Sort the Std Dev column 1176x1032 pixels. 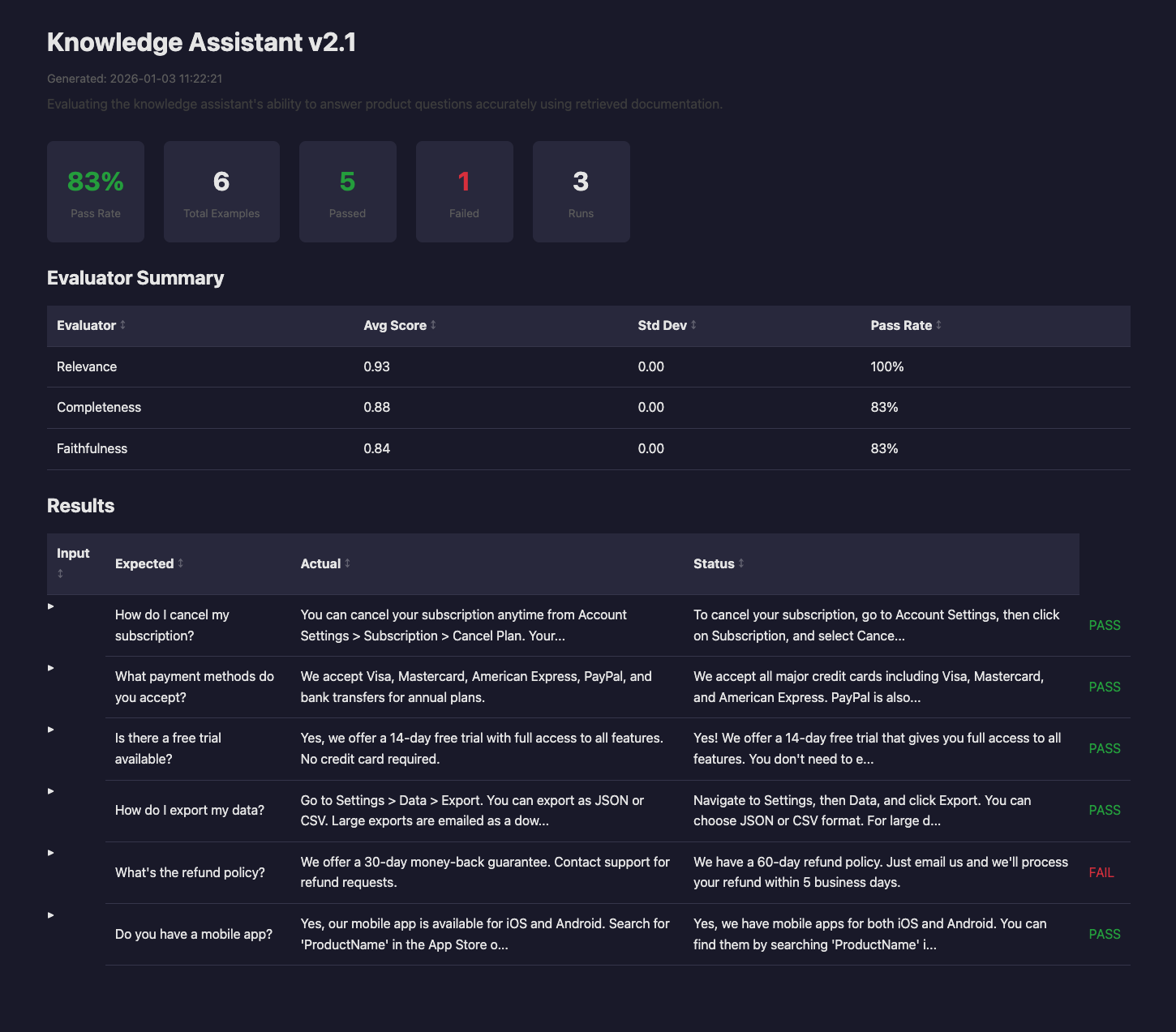(665, 325)
